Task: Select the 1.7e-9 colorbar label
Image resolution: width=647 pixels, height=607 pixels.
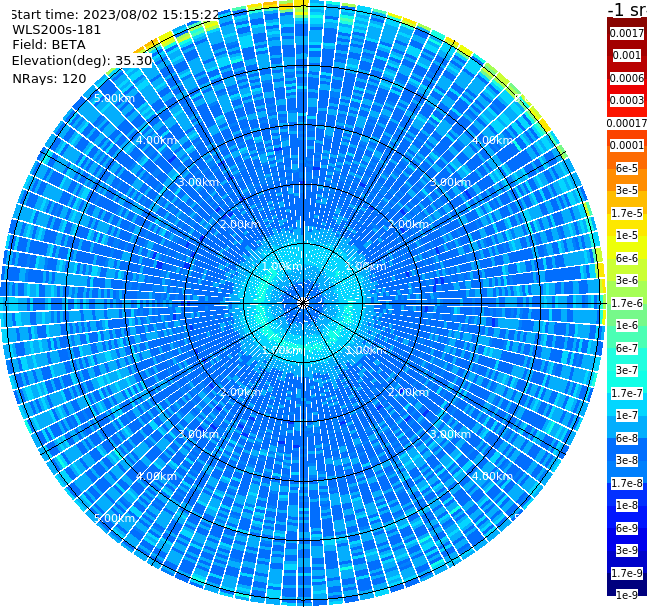Action: (x=627, y=573)
